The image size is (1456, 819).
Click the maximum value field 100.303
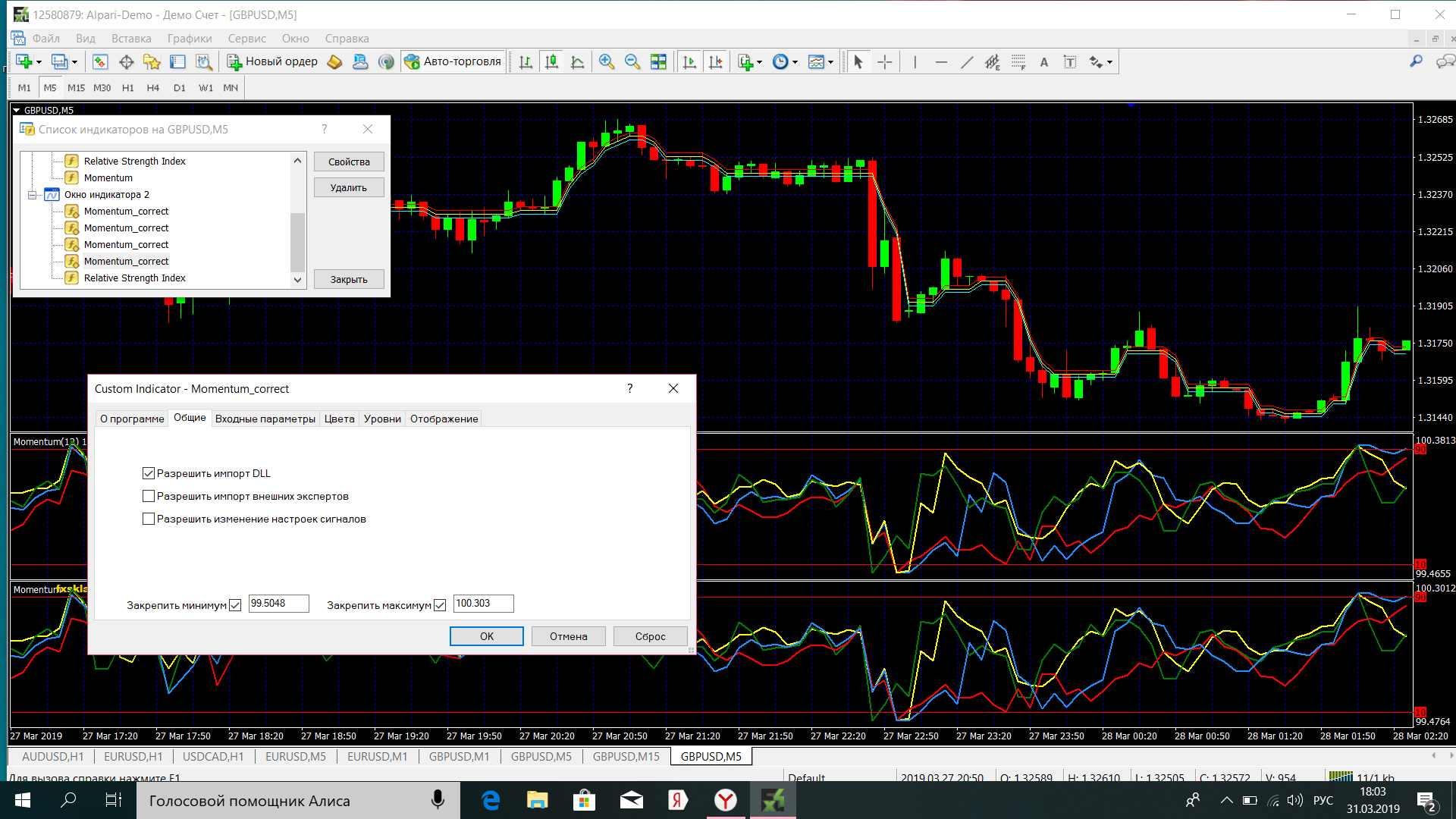(483, 604)
